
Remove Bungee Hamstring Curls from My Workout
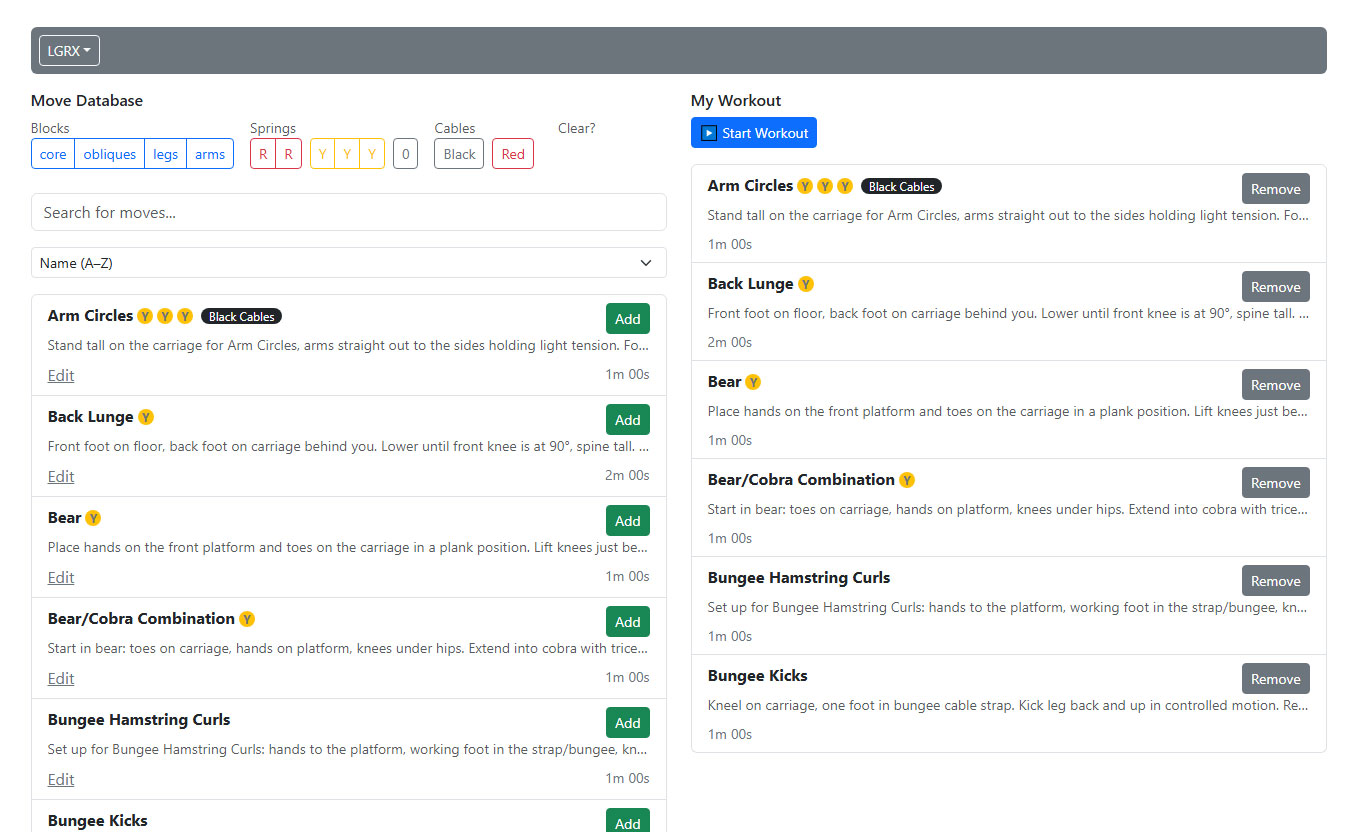(x=1276, y=581)
